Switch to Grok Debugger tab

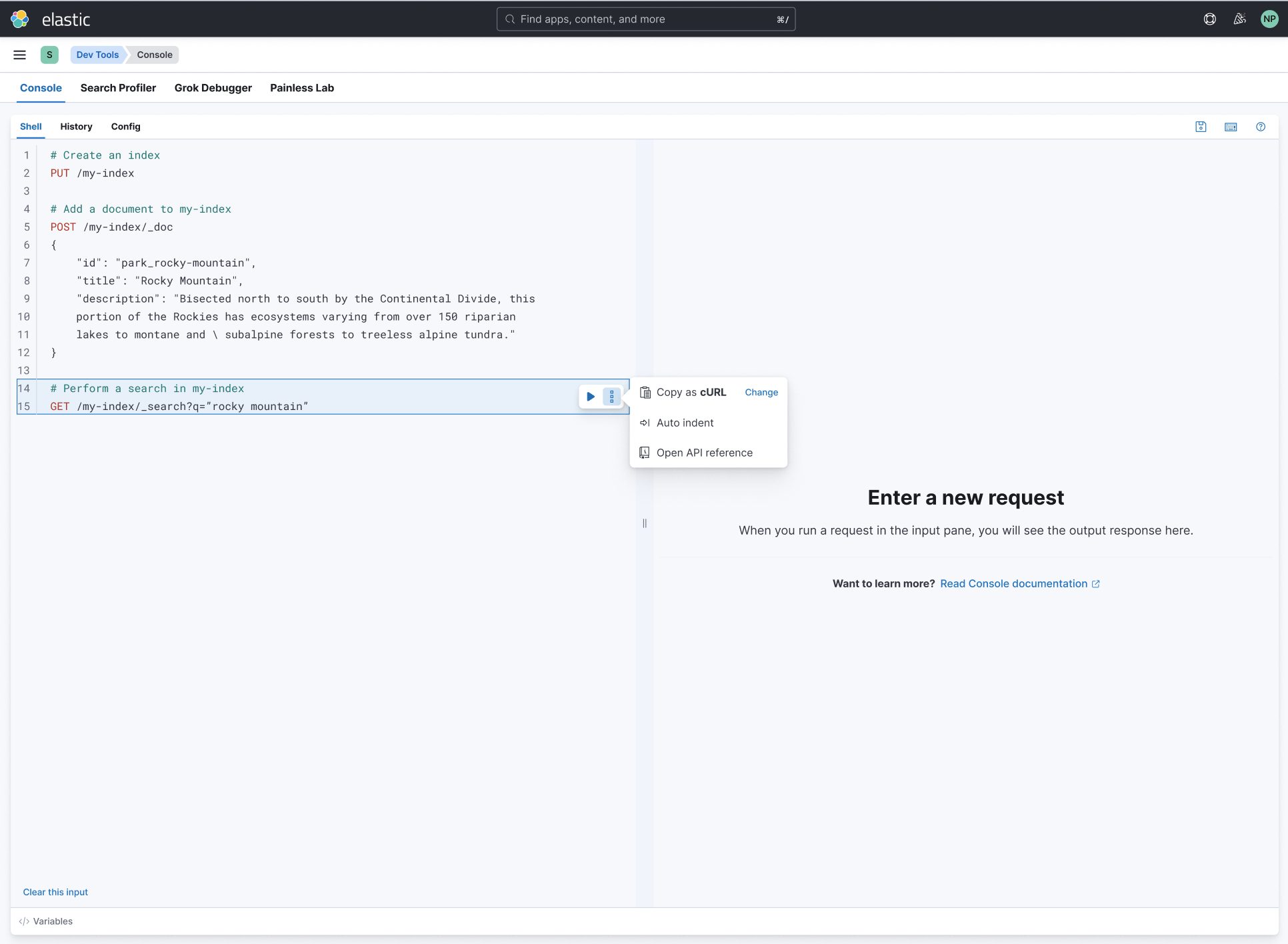click(x=213, y=87)
